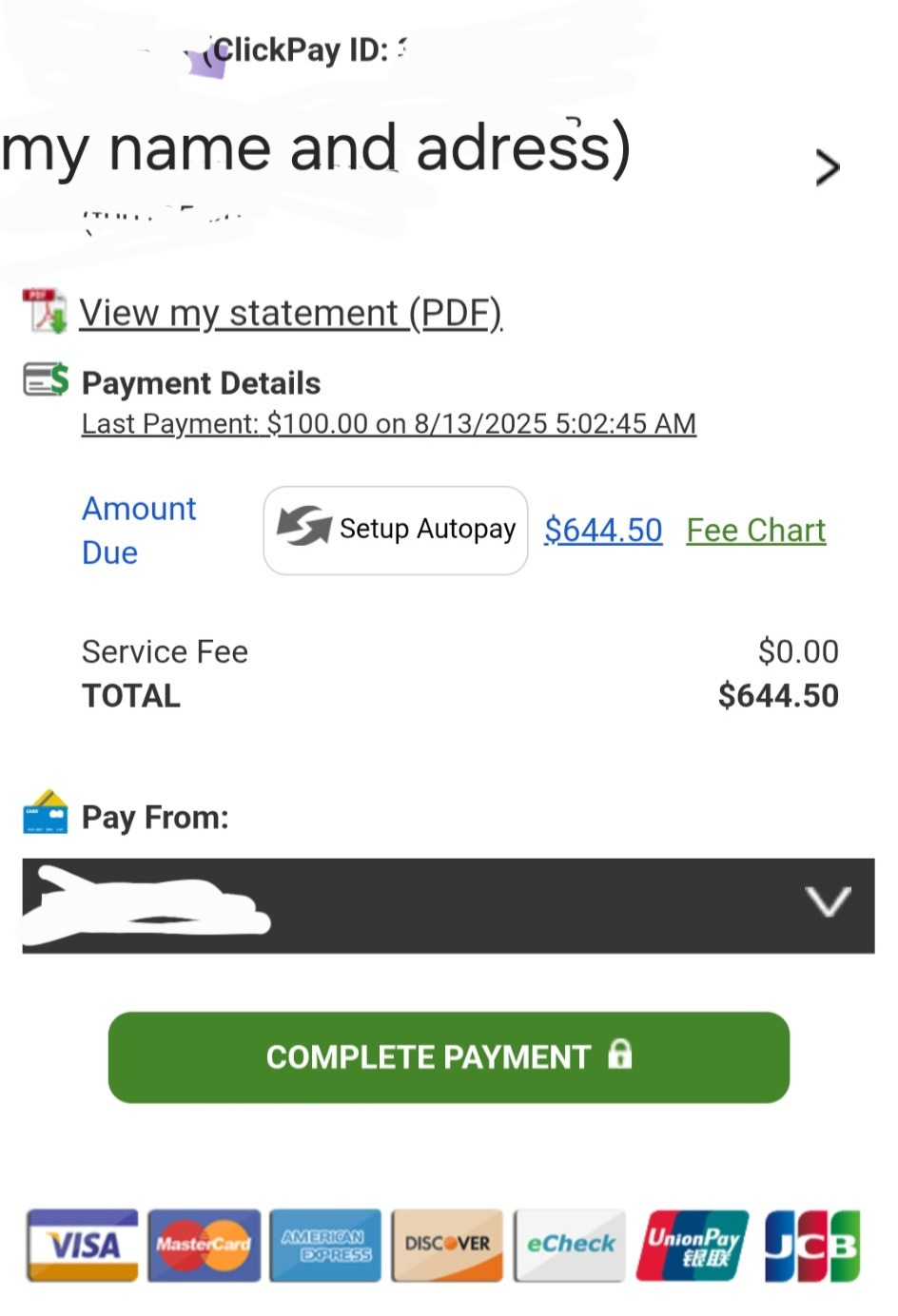The height and width of the screenshot is (1316, 898).
Task: Click the Discover card logo
Action: [447, 1245]
